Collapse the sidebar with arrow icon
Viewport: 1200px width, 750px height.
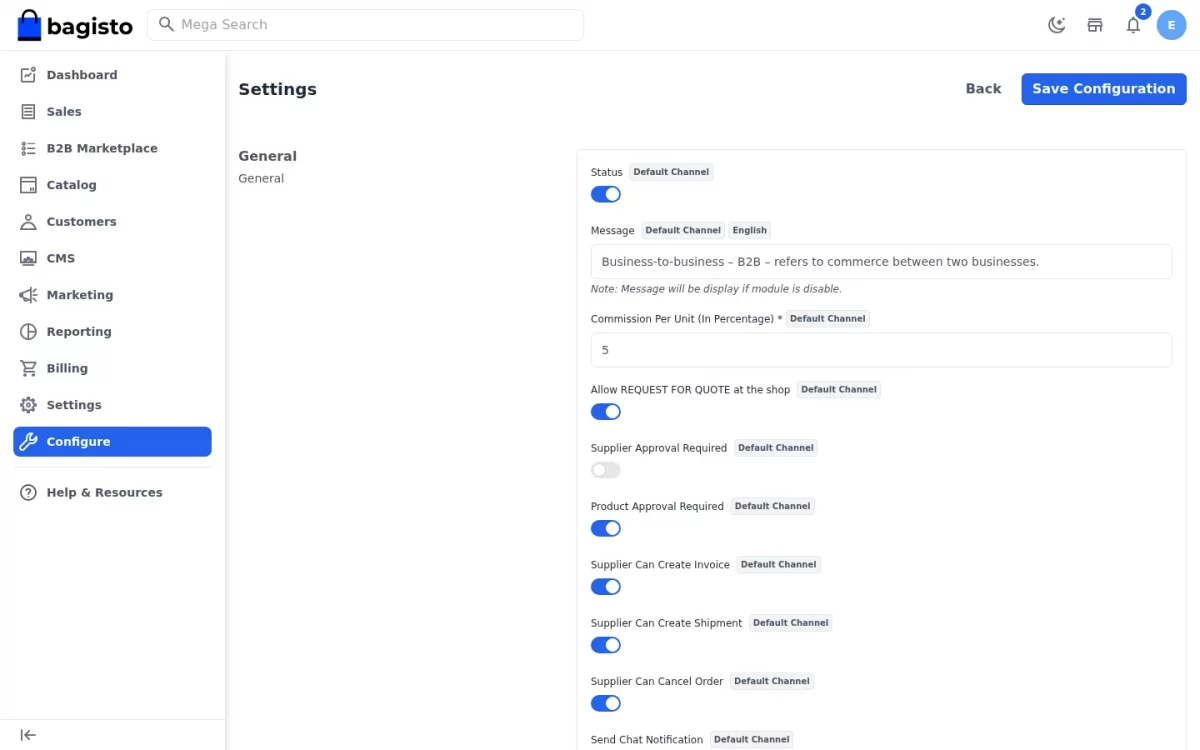28,735
